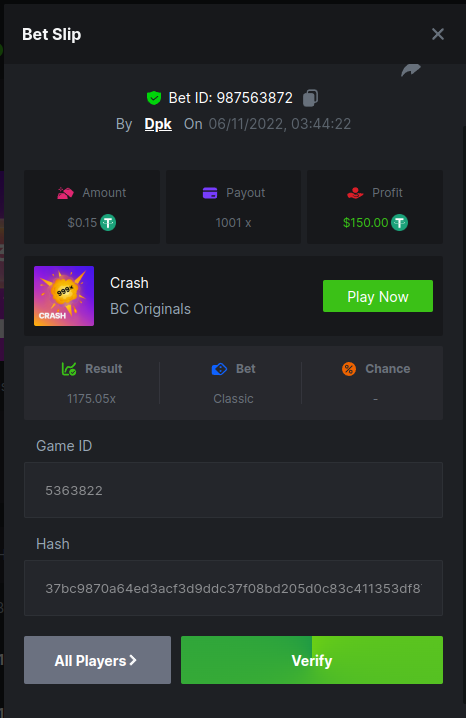
Task: Click the Game ID field
Action: point(233,490)
